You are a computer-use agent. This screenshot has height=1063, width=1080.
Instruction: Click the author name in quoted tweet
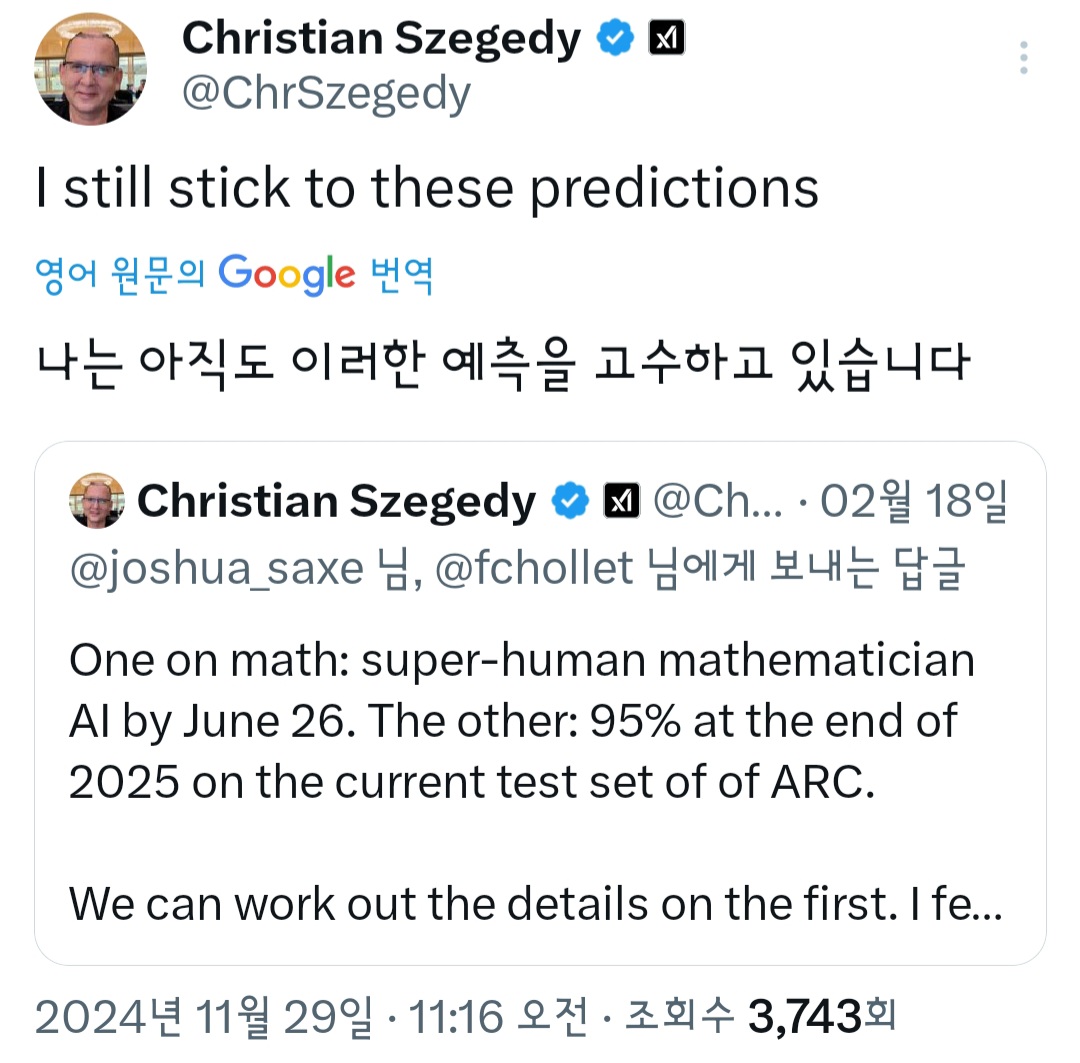tap(336, 502)
